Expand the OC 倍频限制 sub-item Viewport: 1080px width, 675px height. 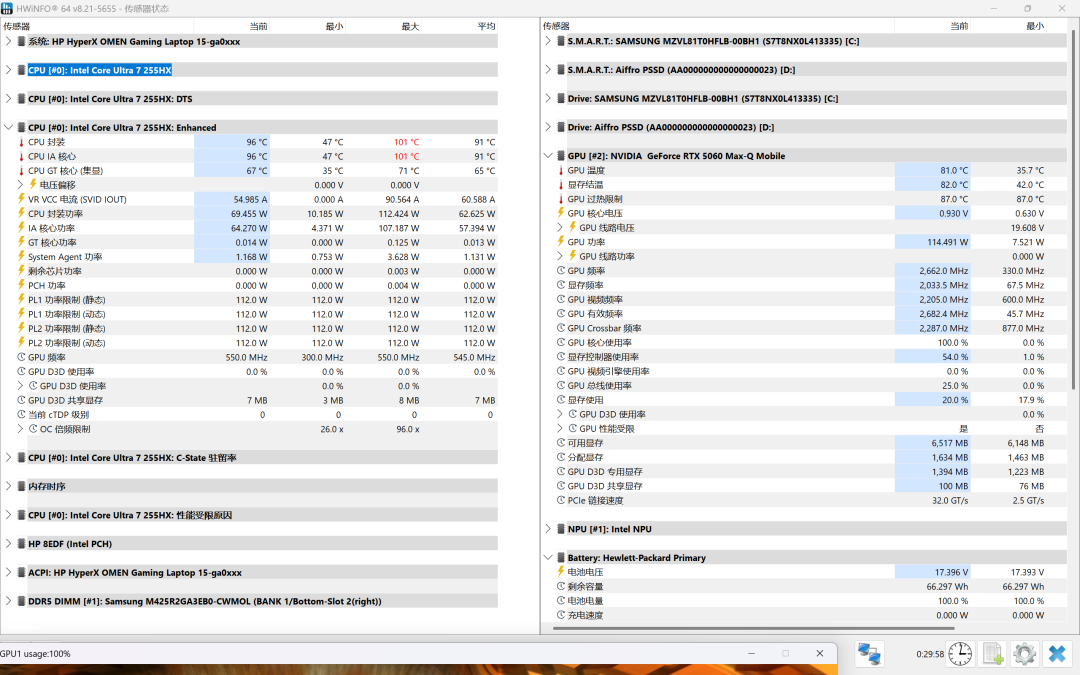point(21,429)
